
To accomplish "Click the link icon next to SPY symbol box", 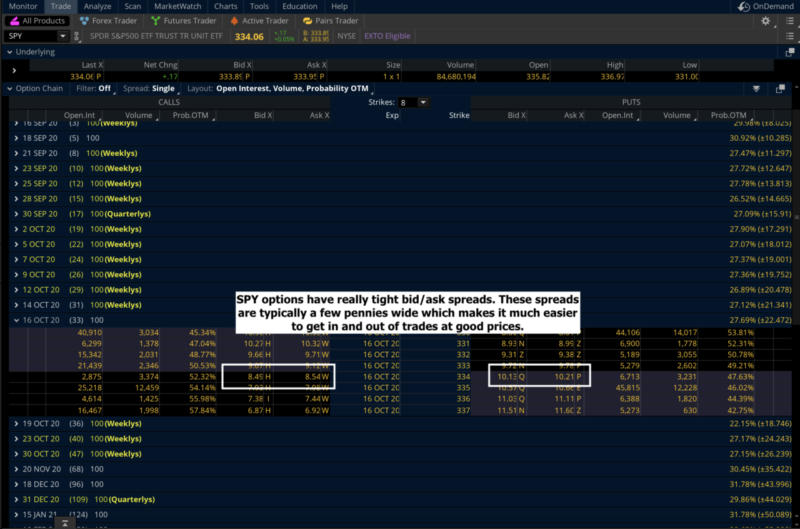I will tap(77, 36).
